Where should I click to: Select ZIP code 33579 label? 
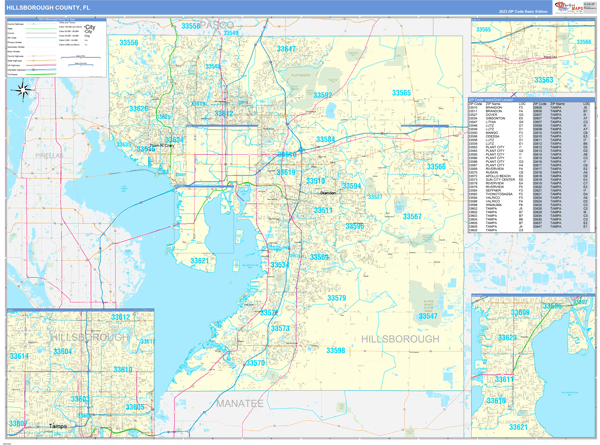[336, 298]
